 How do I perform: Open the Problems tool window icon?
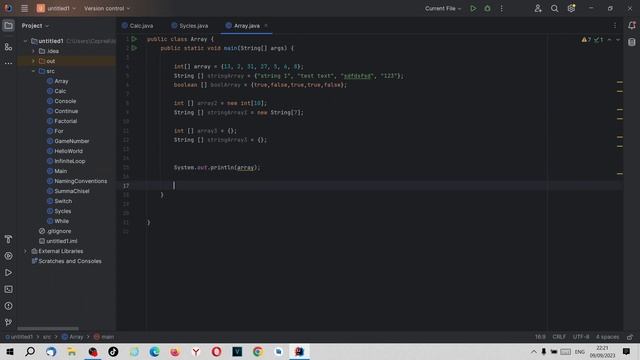[x=8, y=306]
